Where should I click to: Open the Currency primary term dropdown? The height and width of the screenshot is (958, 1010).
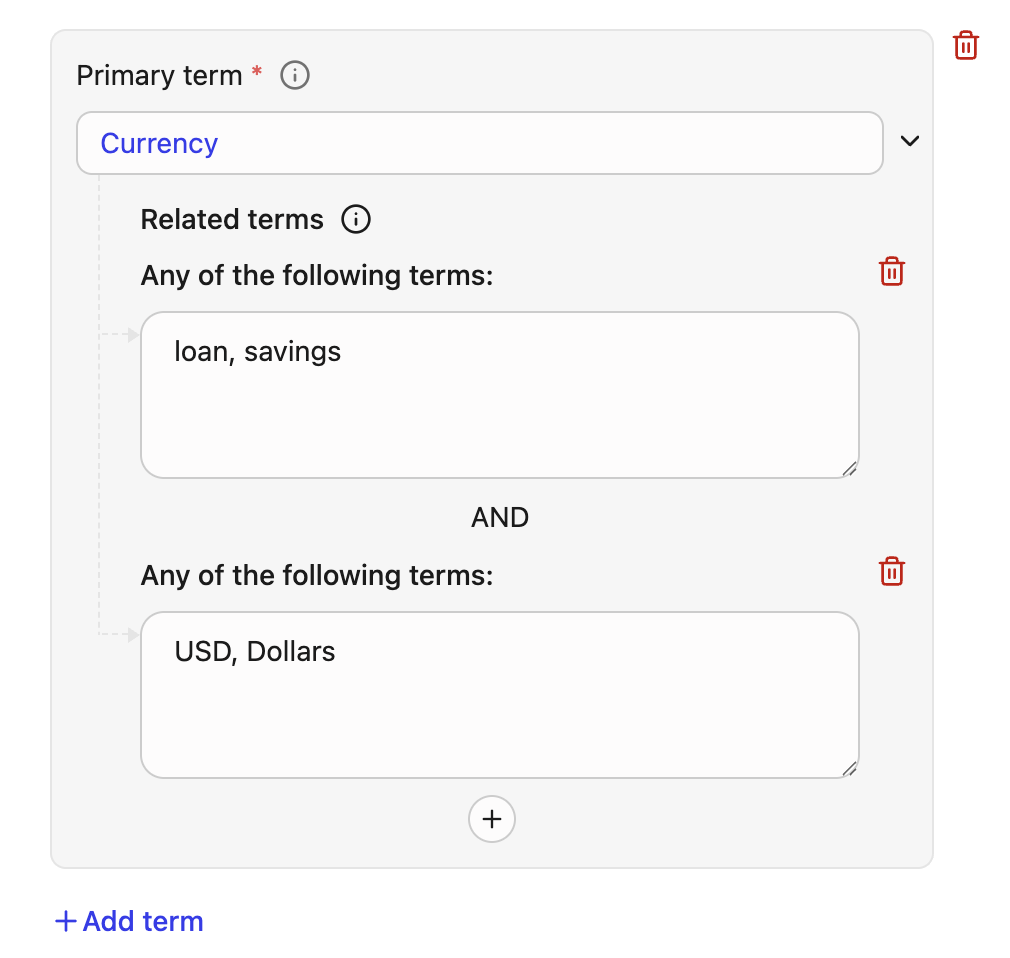(480, 143)
